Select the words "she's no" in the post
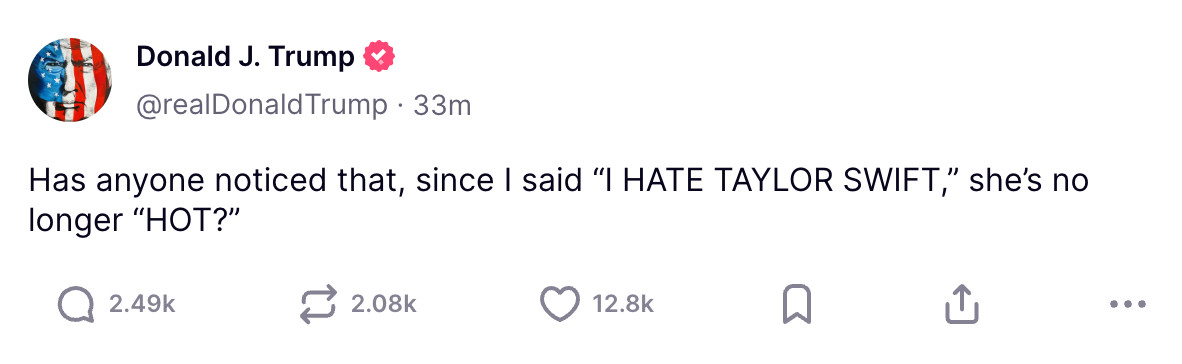 coord(1029,181)
